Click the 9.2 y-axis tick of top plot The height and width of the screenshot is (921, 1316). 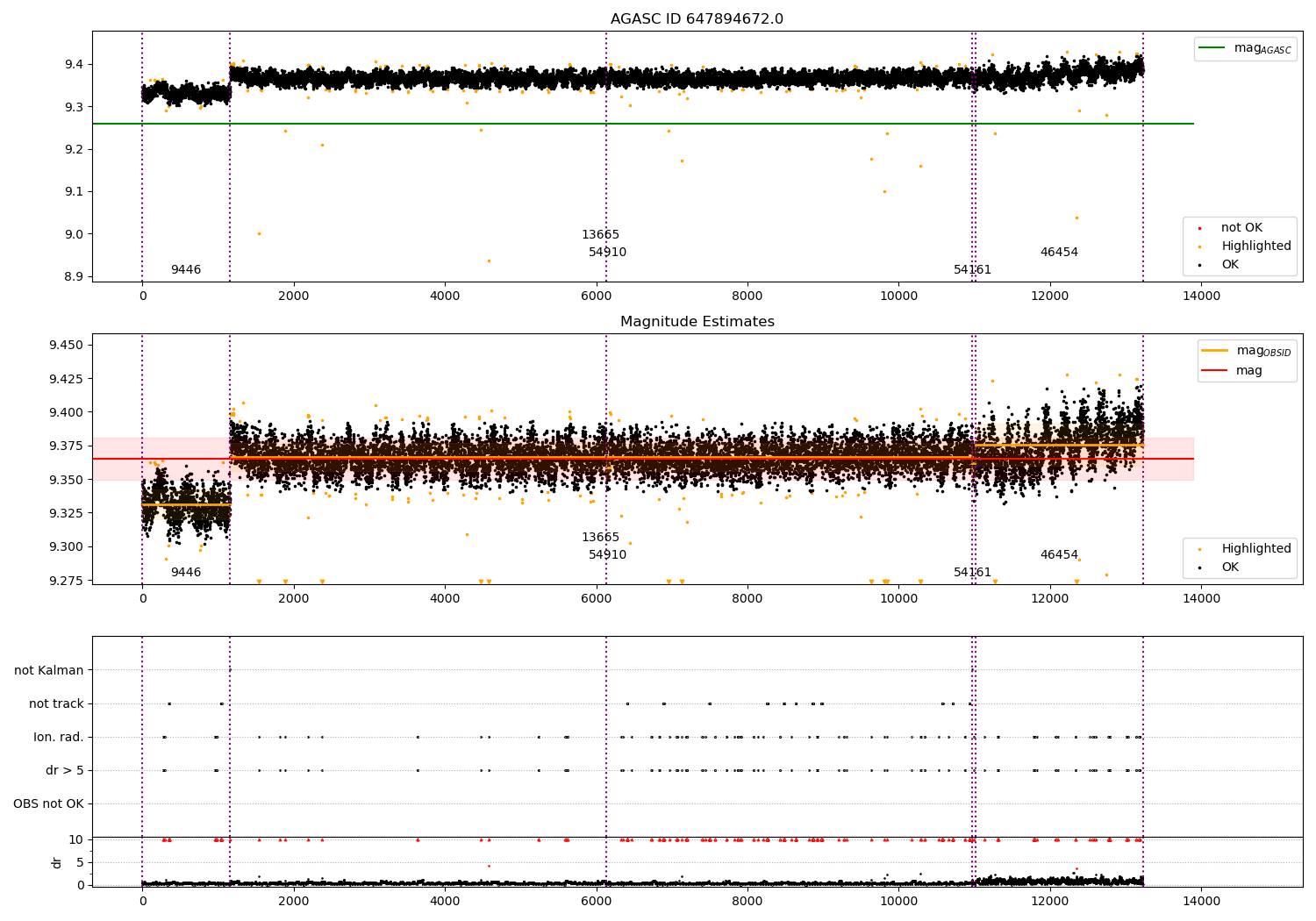click(x=73, y=149)
